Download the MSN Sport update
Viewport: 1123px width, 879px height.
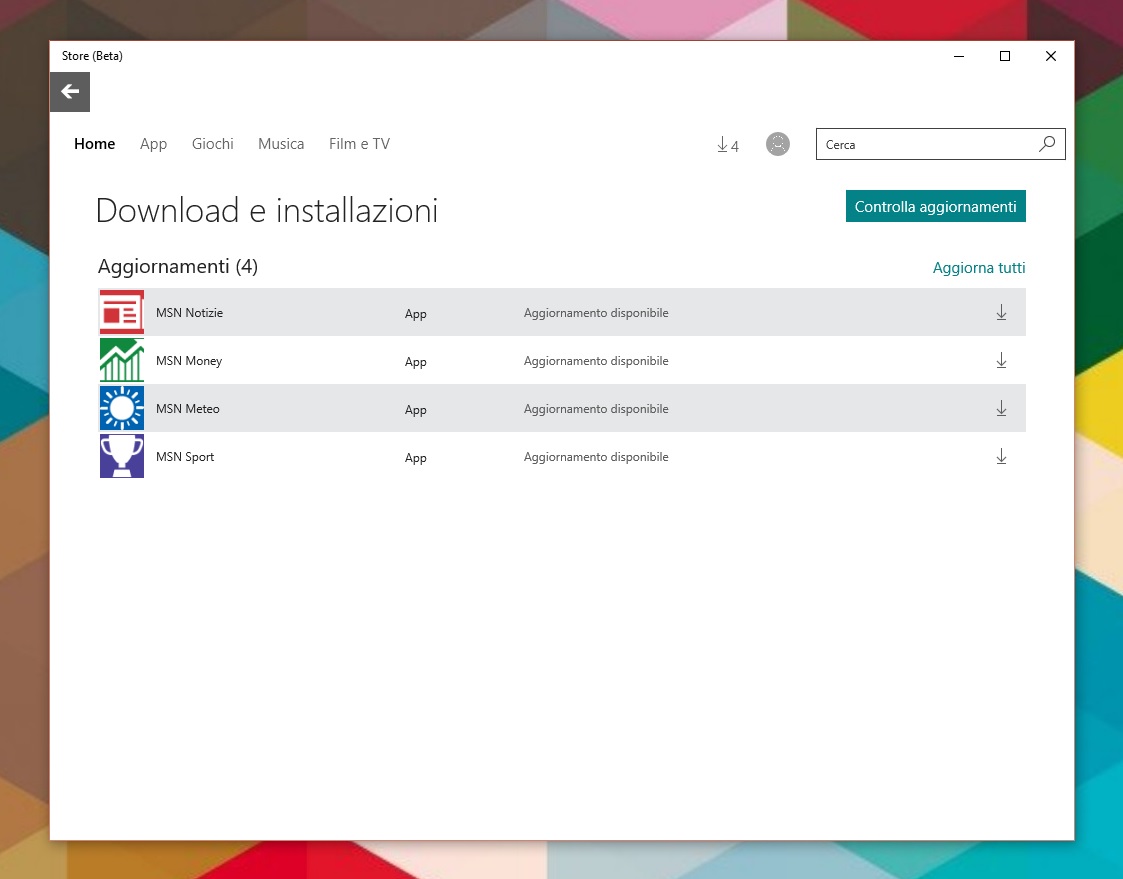(1001, 456)
